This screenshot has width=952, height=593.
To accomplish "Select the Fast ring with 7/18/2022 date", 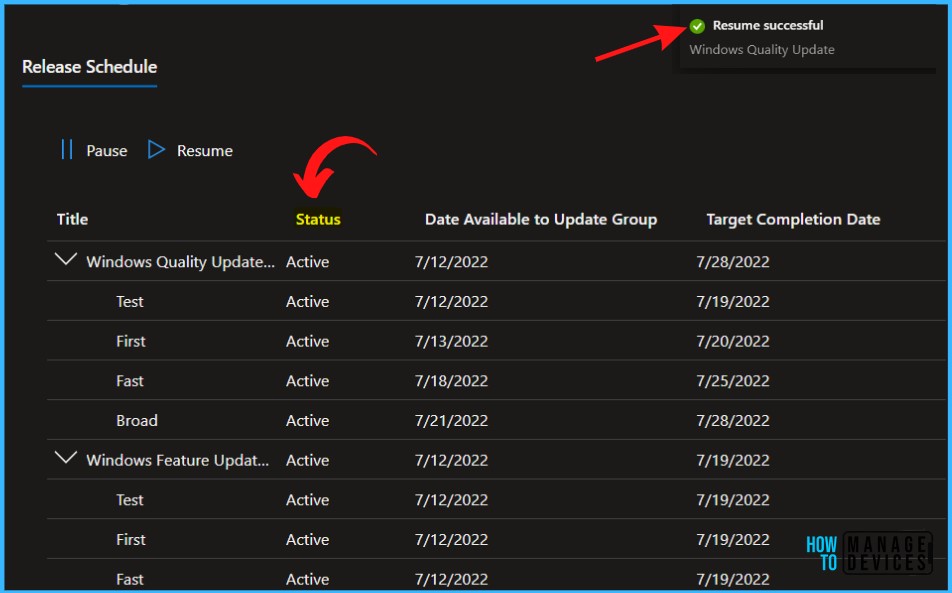I will pos(130,381).
